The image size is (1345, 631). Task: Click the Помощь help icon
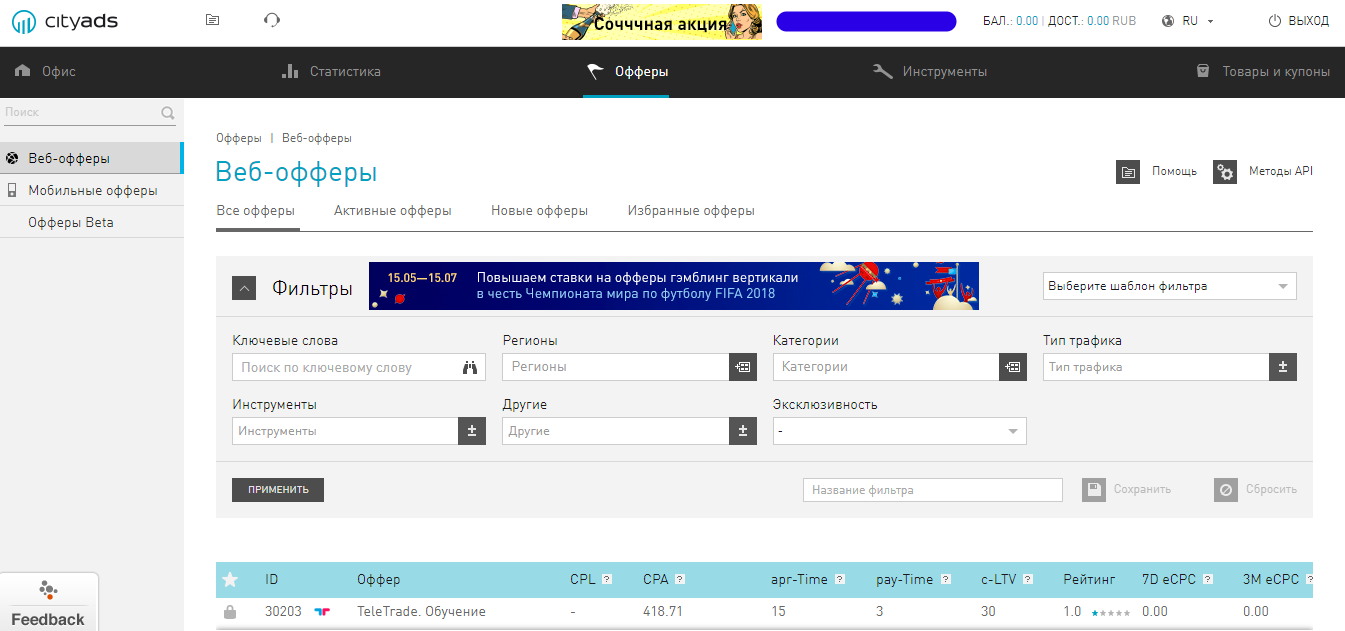point(1128,172)
